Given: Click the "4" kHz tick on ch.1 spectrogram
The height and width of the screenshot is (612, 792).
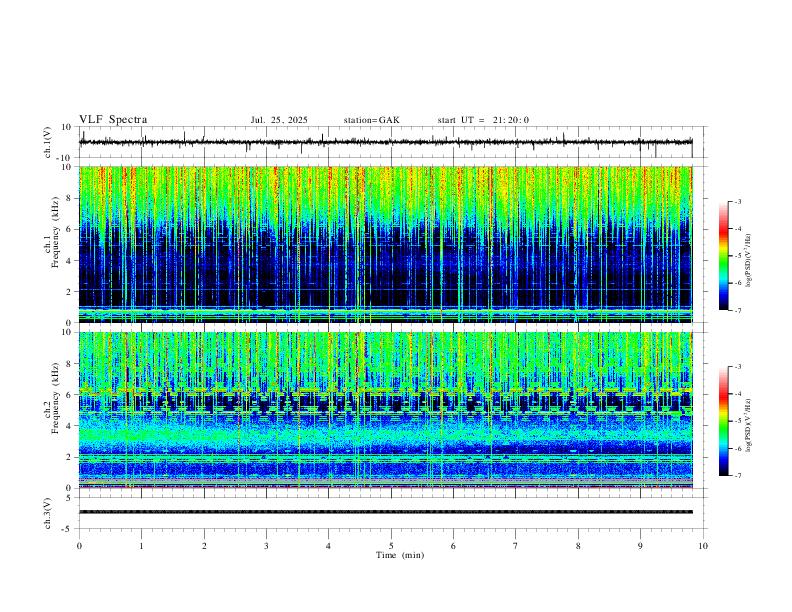Looking at the screenshot, I should pyautogui.click(x=70, y=261).
